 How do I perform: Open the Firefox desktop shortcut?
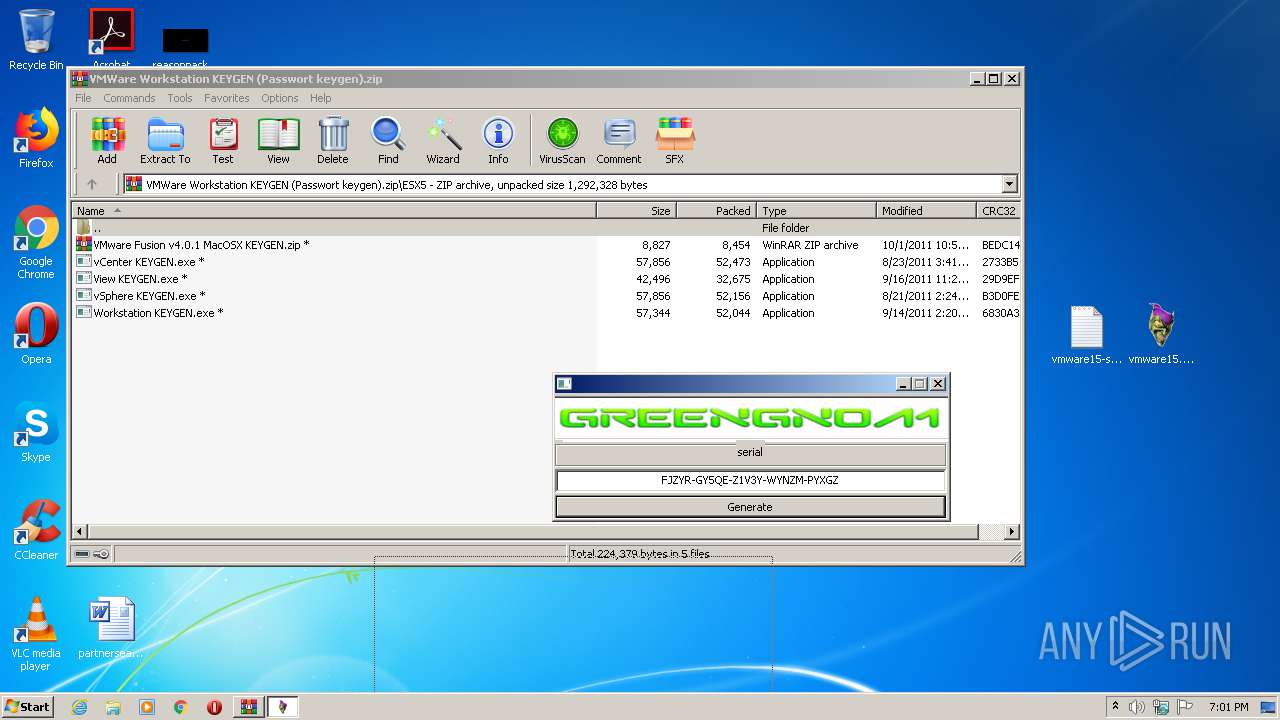click(x=36, y=138)
